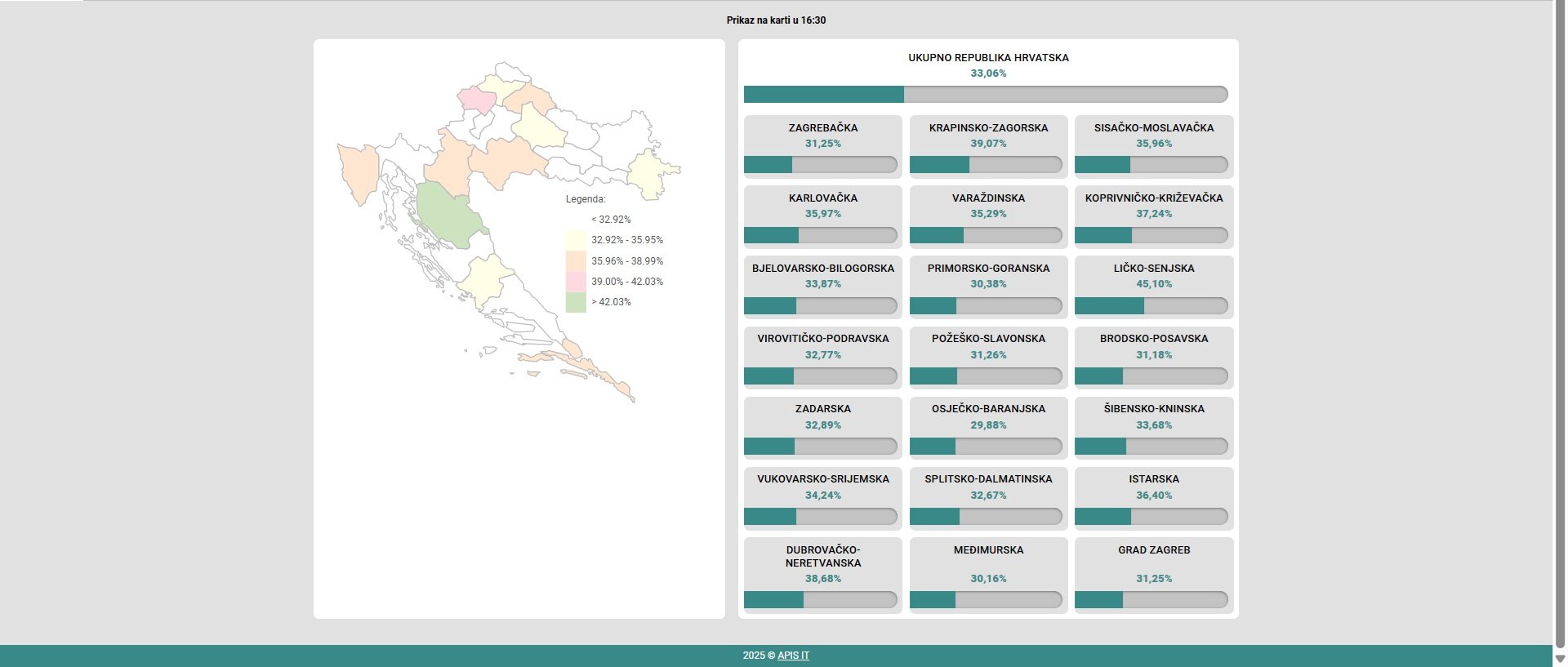Select the KRAPINSKO-ZAGORSKA county card
The height and width of the screenshot is (667, 1568).
(x=988, y=147)
